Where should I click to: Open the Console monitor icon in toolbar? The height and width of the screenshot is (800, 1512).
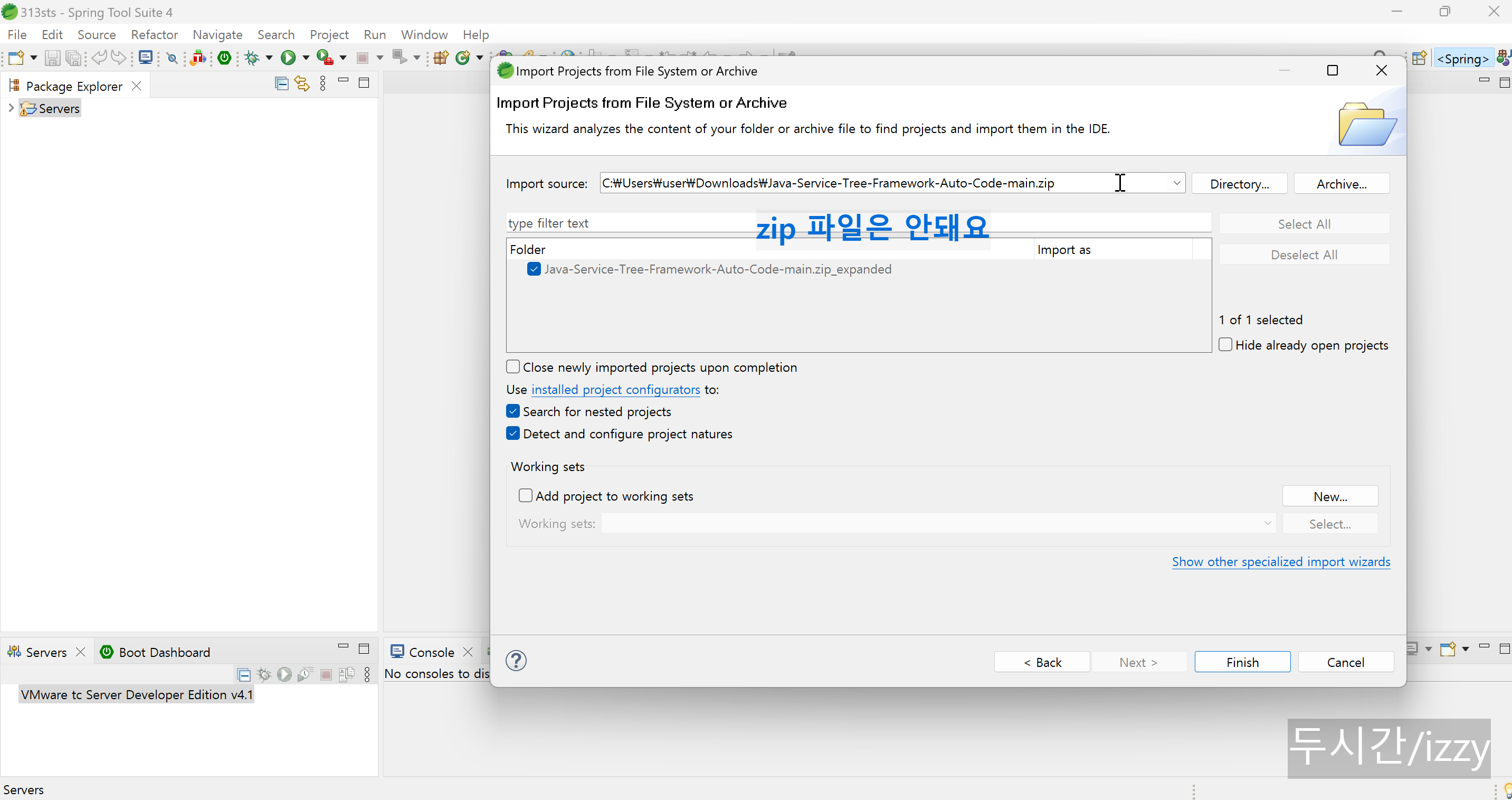(x=146, y=58)
